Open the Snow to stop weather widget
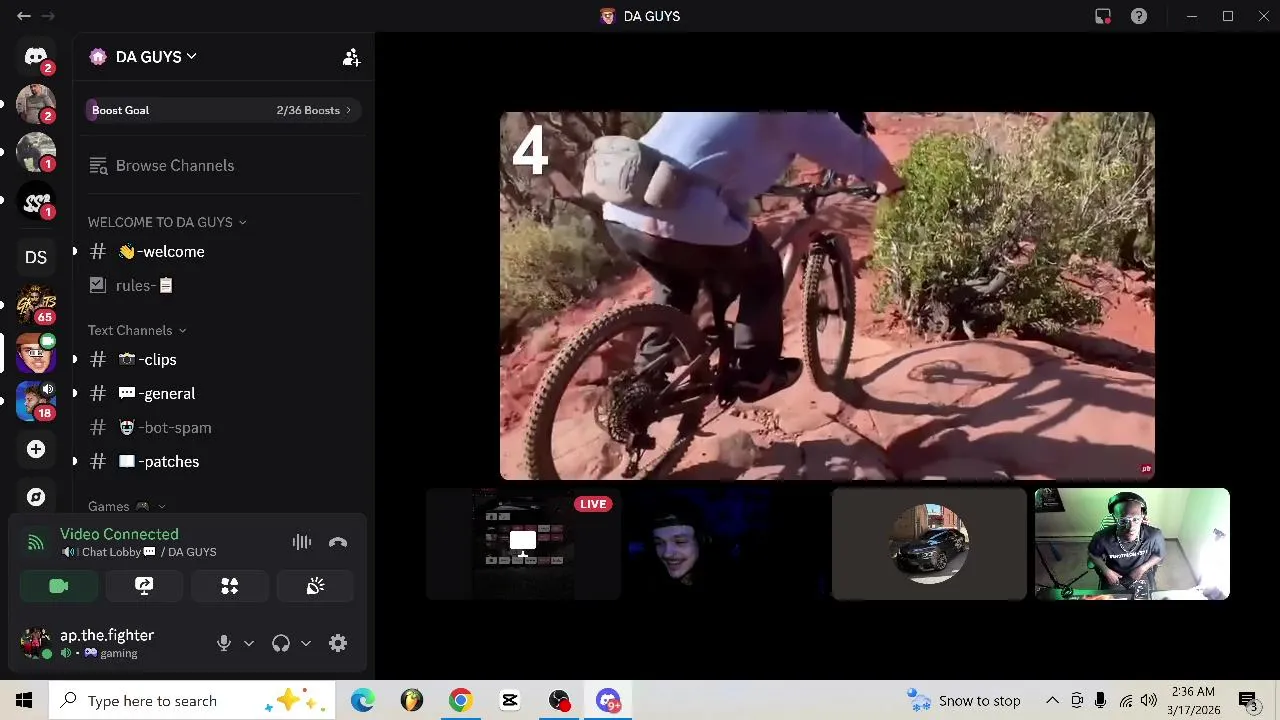The image size is (1280, 720). click(x=964, y=700)
